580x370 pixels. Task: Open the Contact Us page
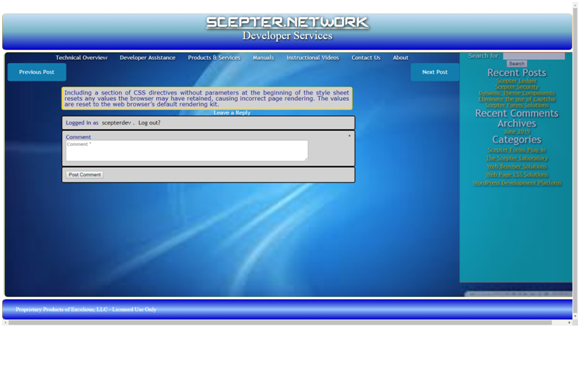click(x=366, y=58)
